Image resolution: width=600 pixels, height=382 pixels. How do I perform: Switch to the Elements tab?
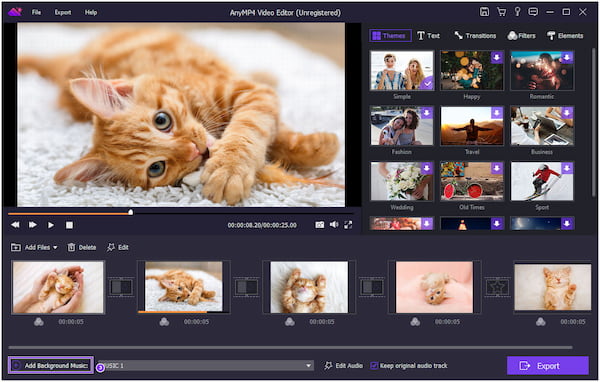(565, 36)
